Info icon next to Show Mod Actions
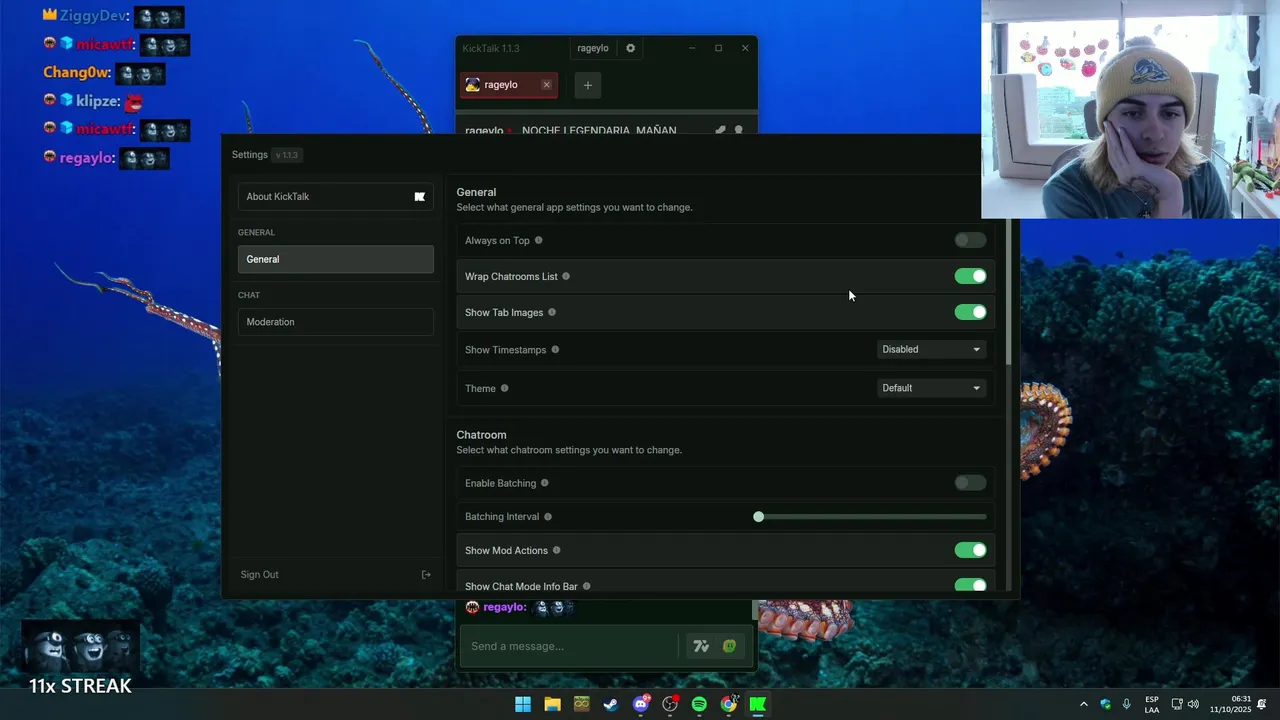Screen dimensions: 1280x720 557,550
